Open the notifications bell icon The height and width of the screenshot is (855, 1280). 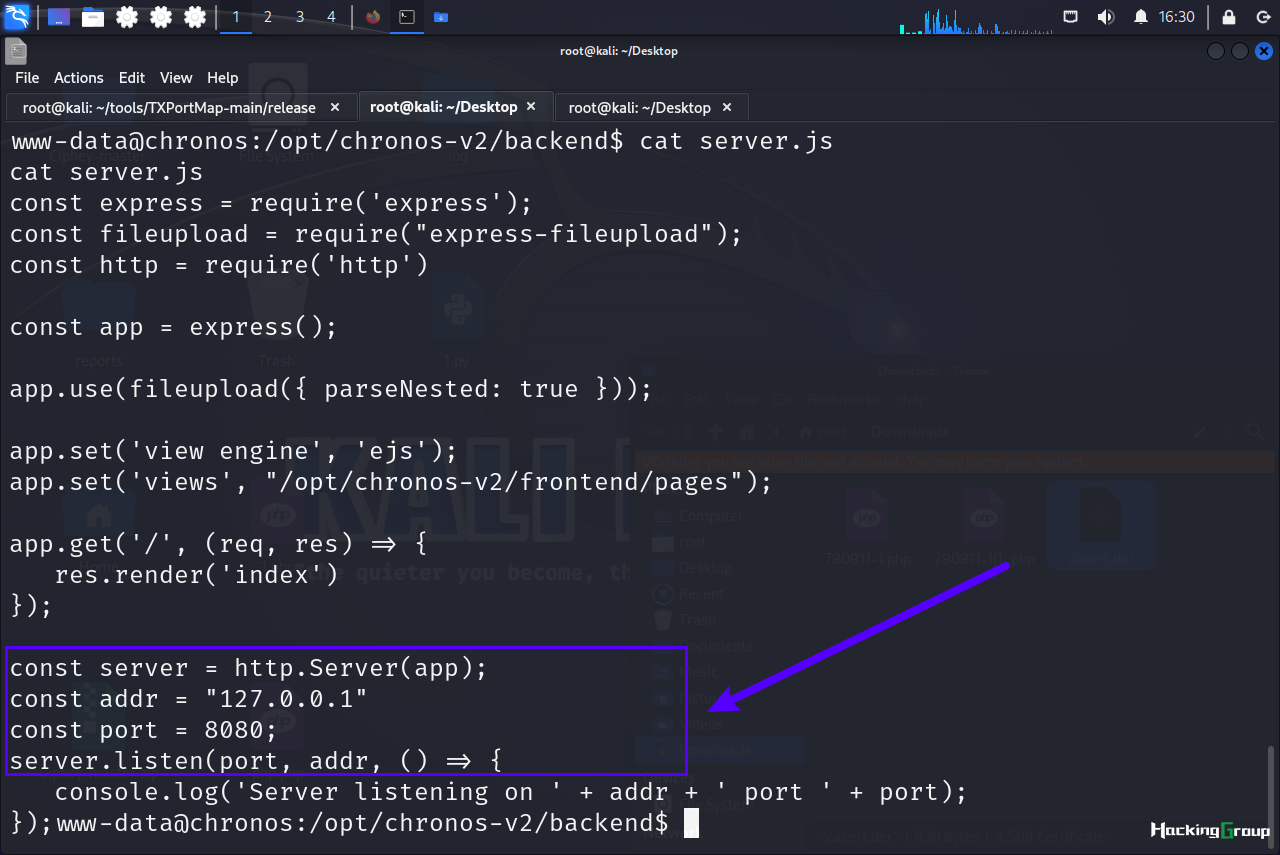(x=1140, y=17)
